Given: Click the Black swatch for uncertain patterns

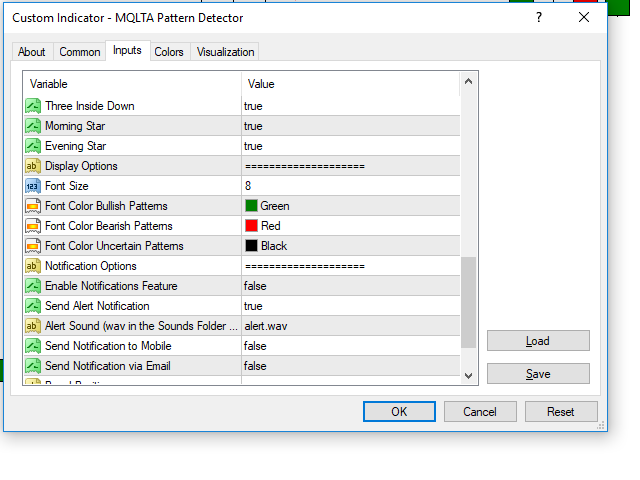Looking at the screenshot, I should tap(251, 246).
